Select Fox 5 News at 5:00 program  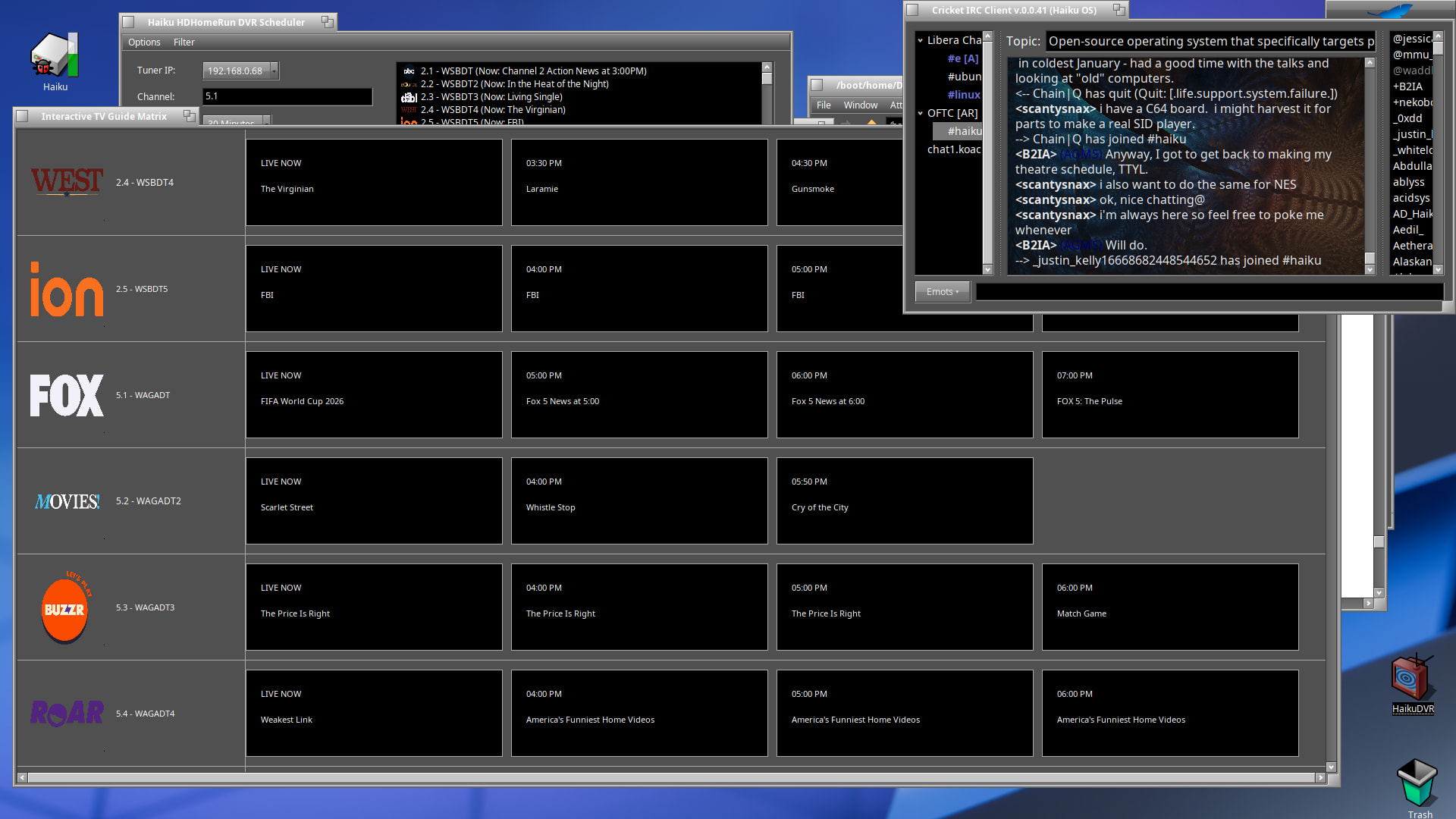(639, 394)
